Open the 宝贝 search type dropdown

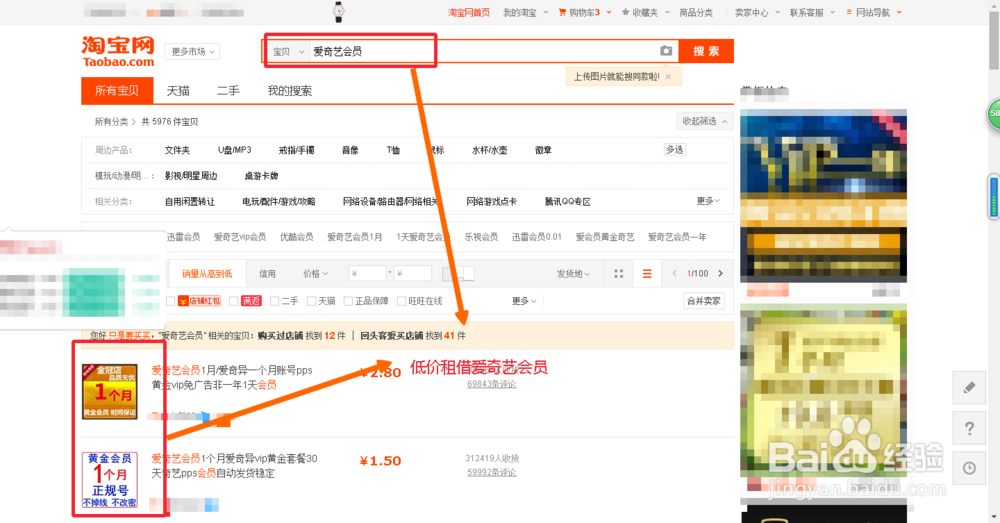[288, 52]
